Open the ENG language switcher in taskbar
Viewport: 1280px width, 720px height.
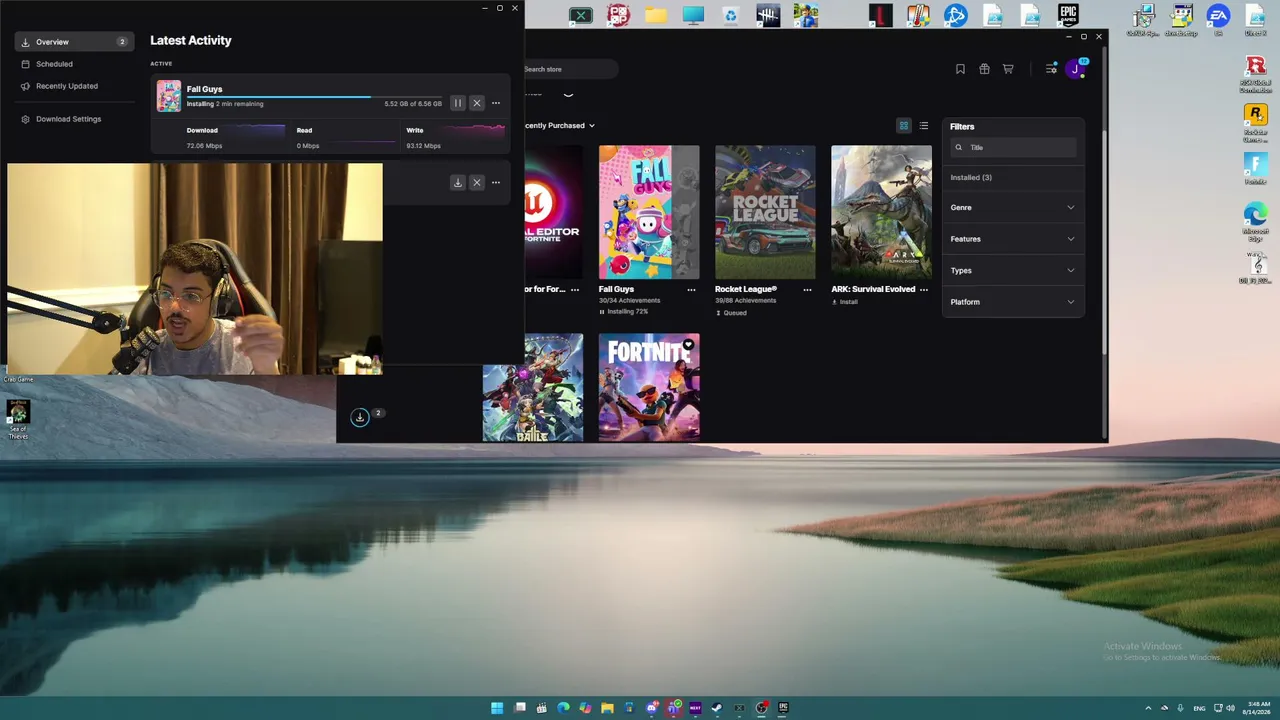coord(1199,708)
